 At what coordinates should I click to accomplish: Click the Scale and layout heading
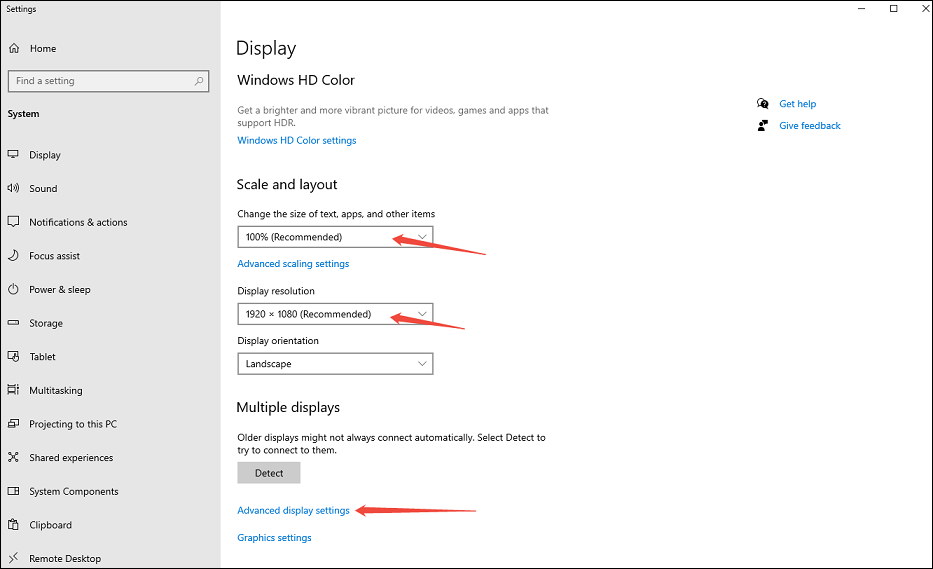287,185
